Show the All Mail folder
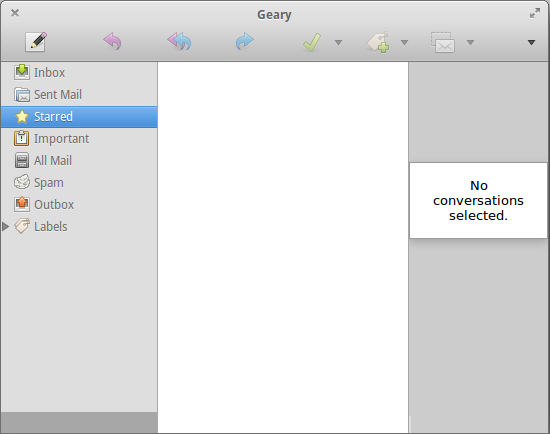 [79, 161]
